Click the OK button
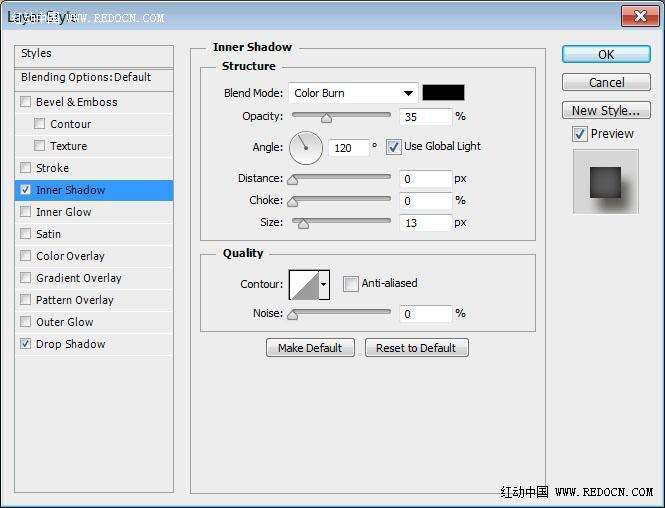The width and height of the screenshot is (665, 508). coord(606,54)
